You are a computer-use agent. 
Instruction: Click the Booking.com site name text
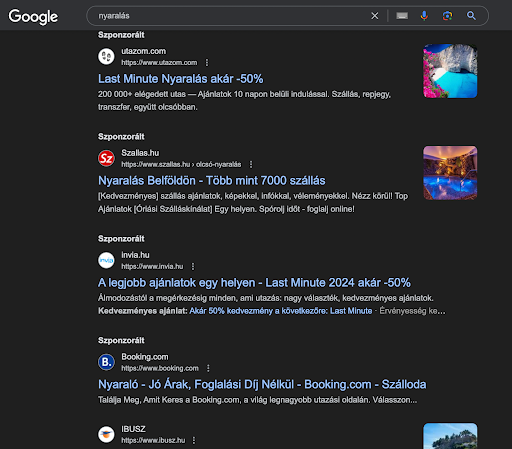point(145,357)
